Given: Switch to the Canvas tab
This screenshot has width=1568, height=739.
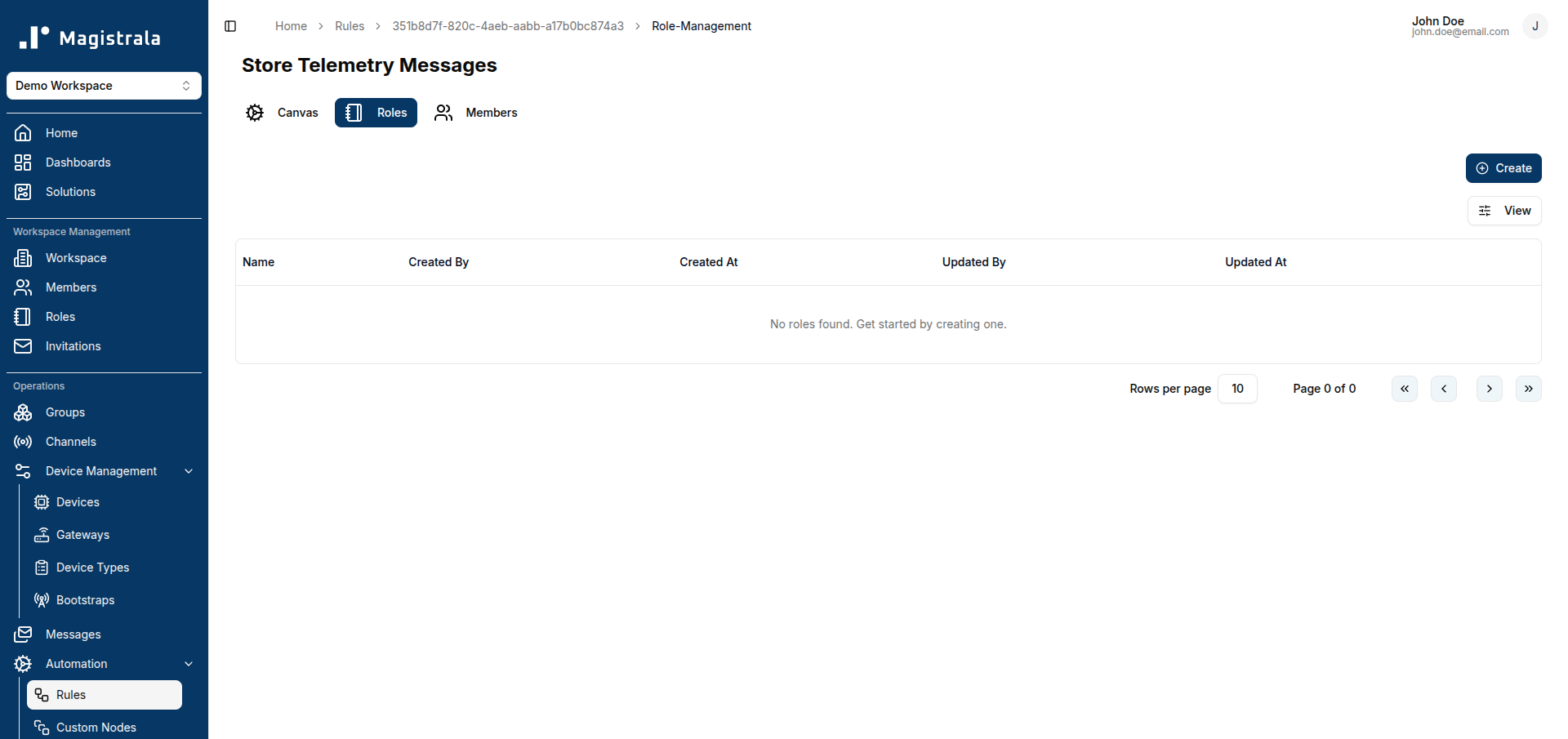Looking at the screenshot, I should pyautogui.click(x=283, y=113).
